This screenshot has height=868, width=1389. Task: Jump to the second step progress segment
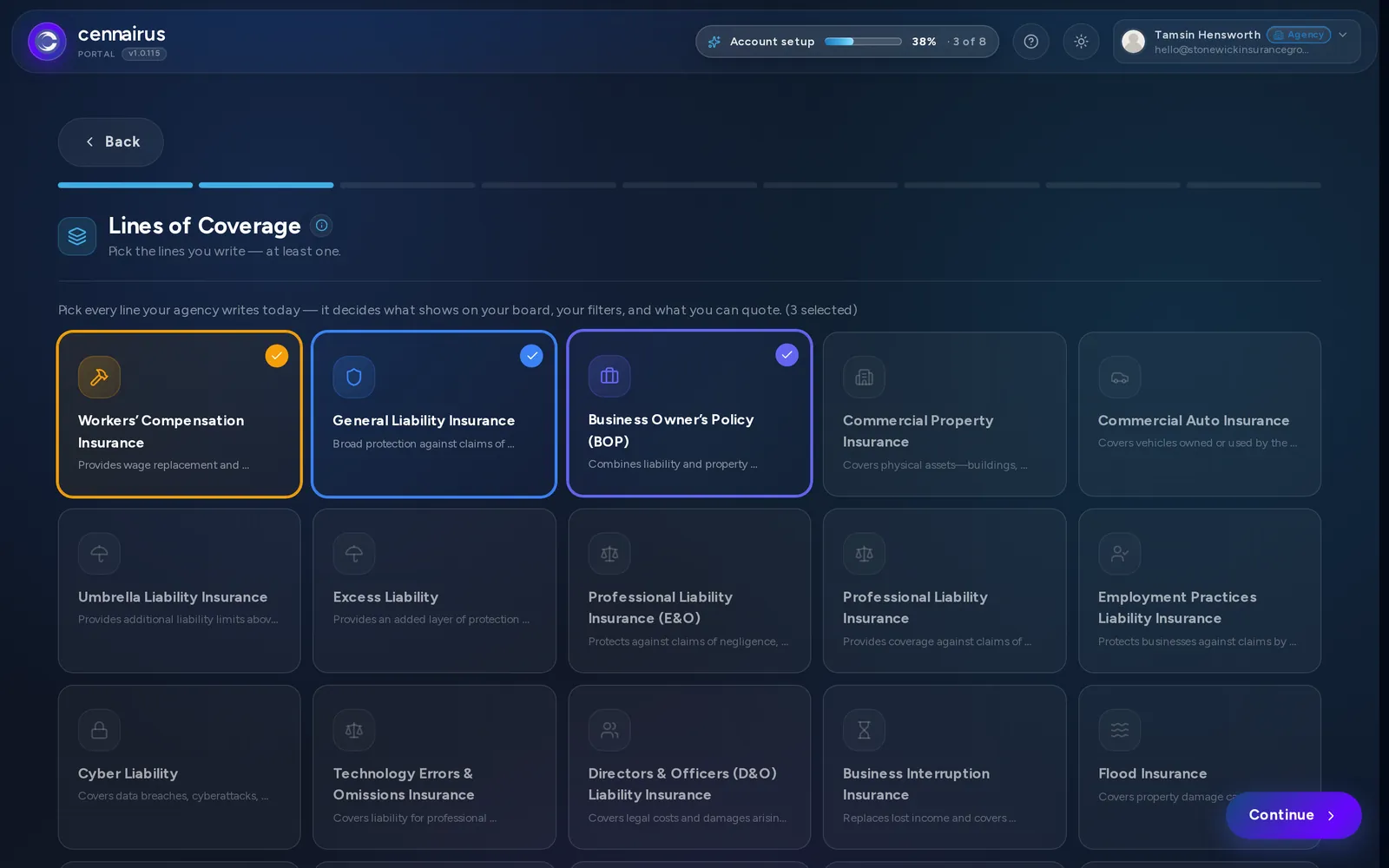266,185
